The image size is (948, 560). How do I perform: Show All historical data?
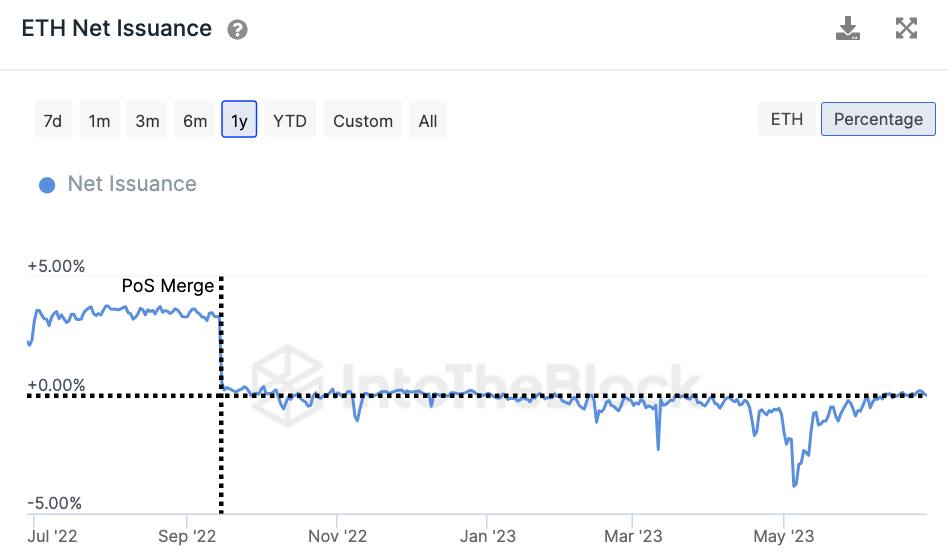(427, 120)
